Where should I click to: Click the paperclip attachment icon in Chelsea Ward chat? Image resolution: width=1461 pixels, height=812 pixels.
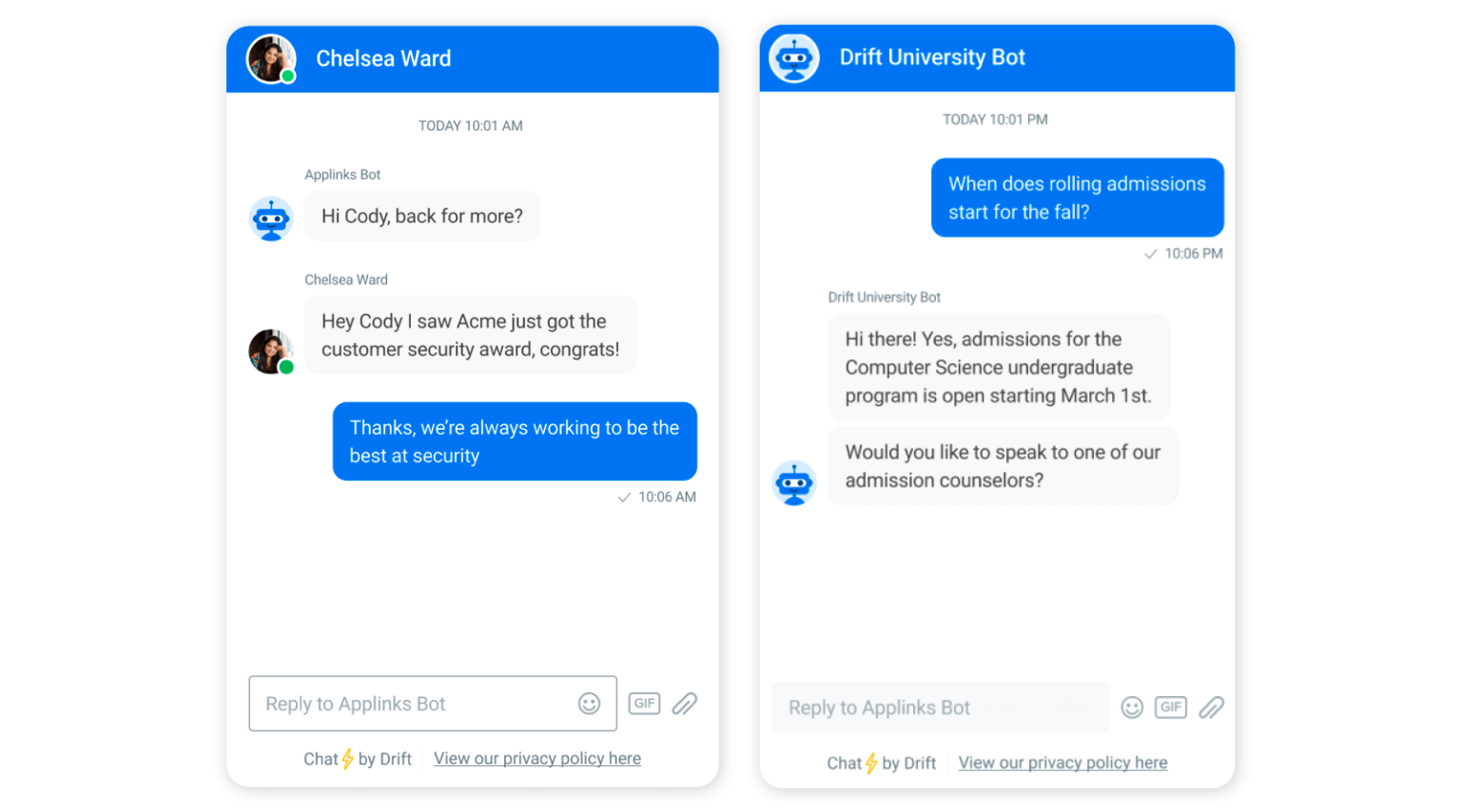(684, 704)
